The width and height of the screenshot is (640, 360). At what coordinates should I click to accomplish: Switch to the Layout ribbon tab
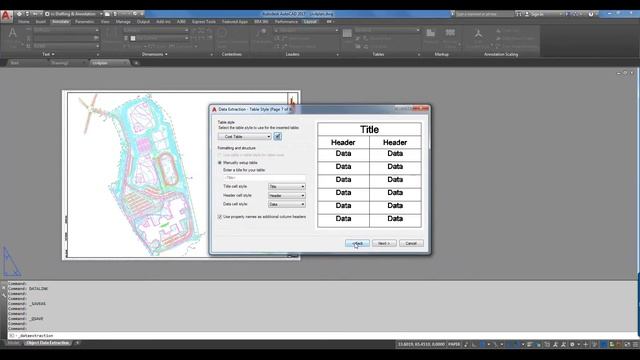[310, 22]
